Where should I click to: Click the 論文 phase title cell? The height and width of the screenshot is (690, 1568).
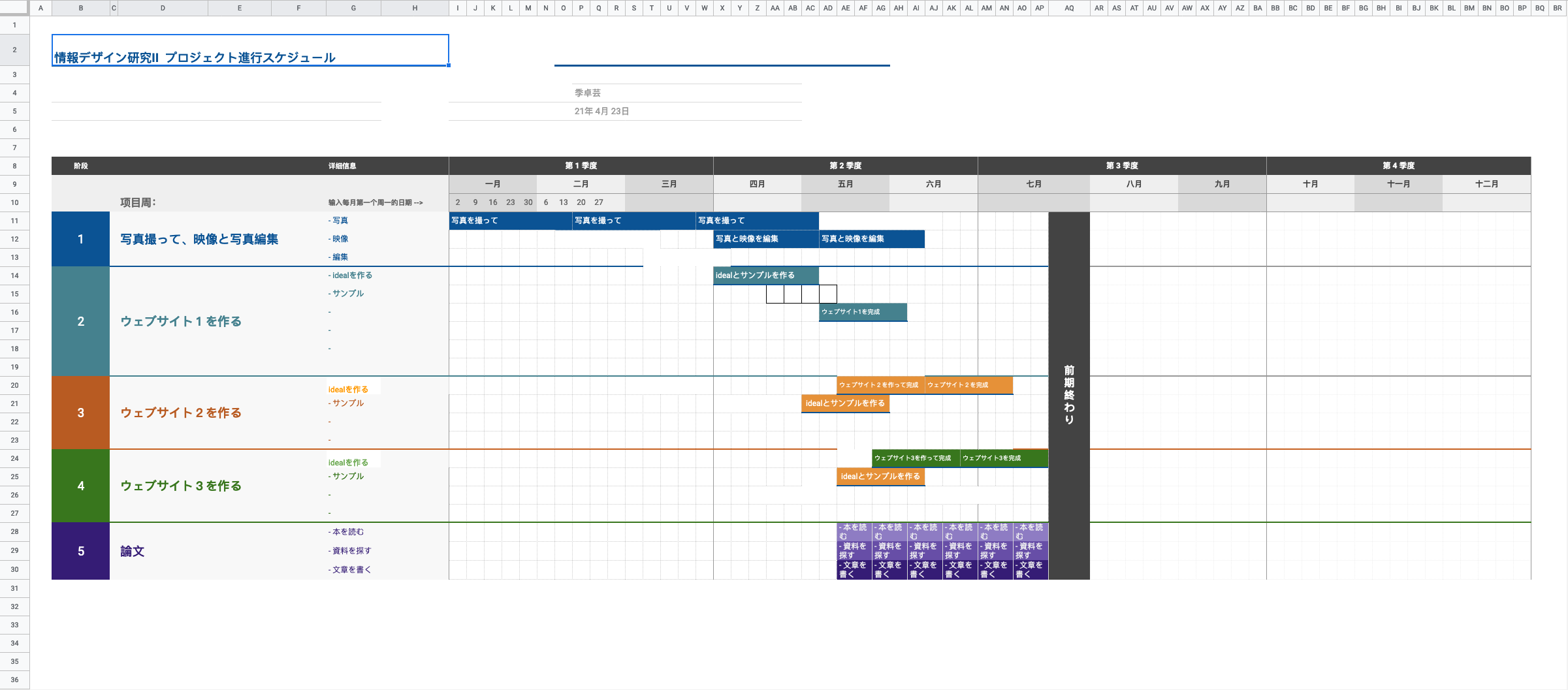click(133, 551)
